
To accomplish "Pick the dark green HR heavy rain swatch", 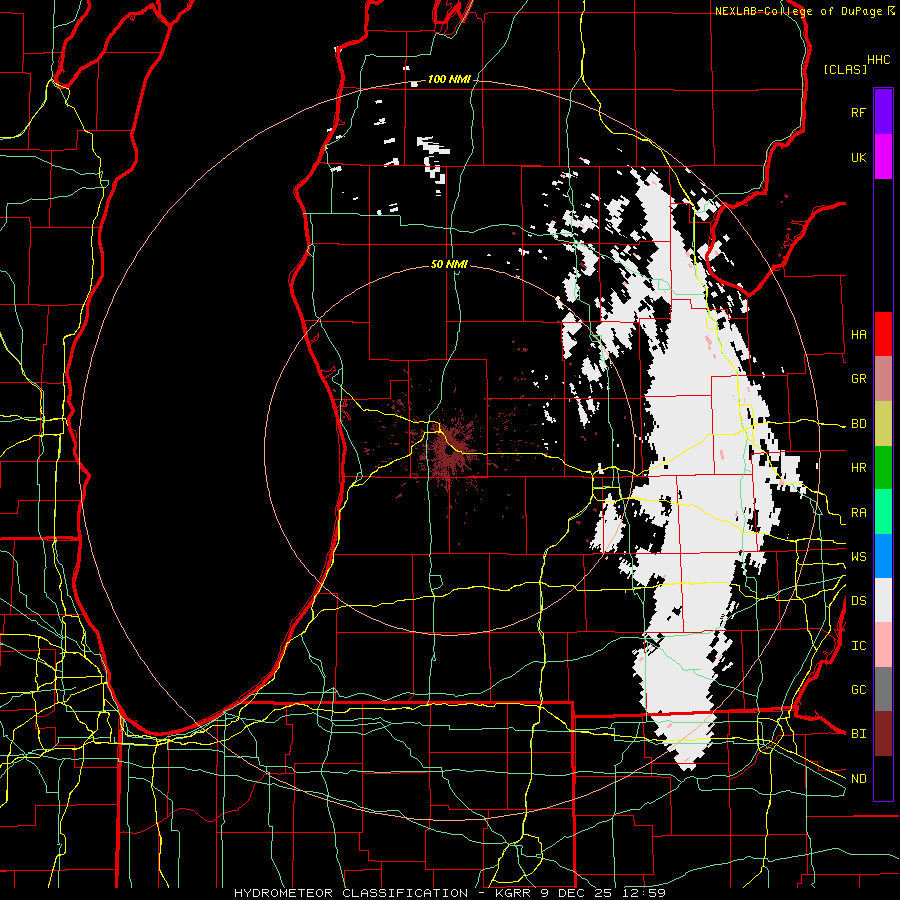I will (x=883, y=467).
